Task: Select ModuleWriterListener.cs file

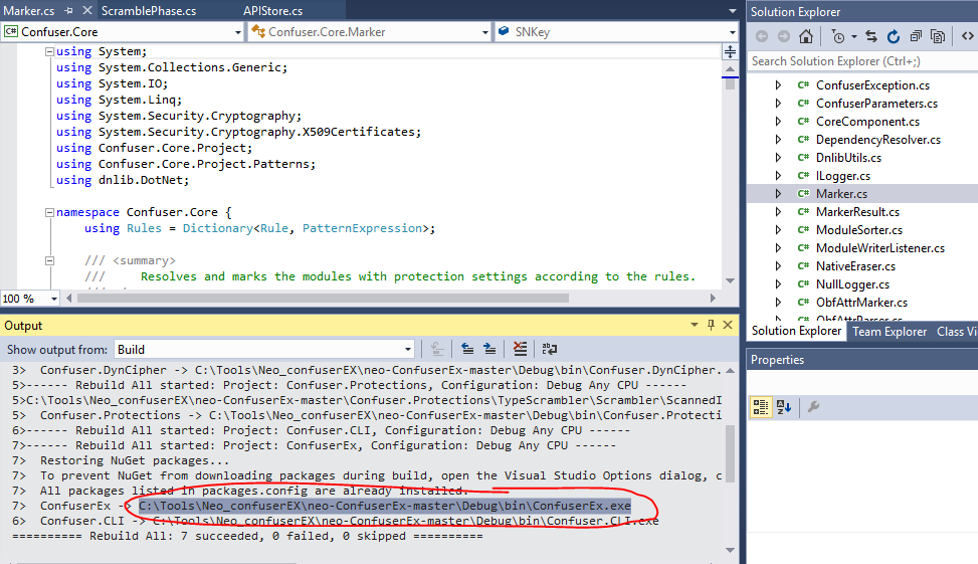Action: (x=880, y=248)
